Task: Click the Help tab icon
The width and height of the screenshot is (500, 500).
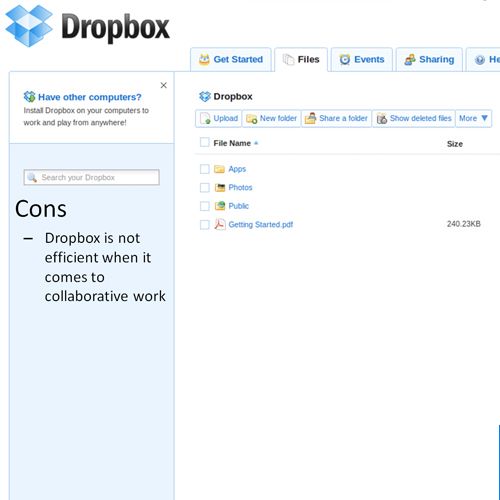Action: (x=480, y=60)
